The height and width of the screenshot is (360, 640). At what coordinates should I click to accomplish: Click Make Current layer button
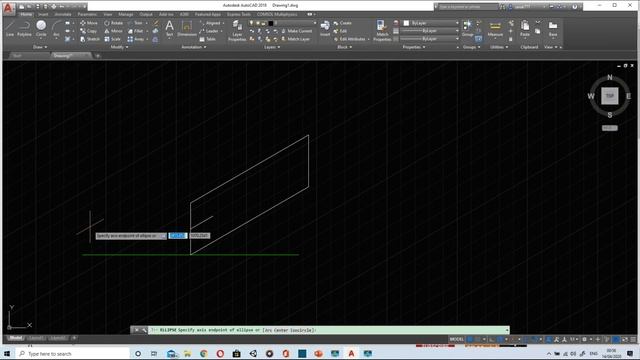pos(297,31)
